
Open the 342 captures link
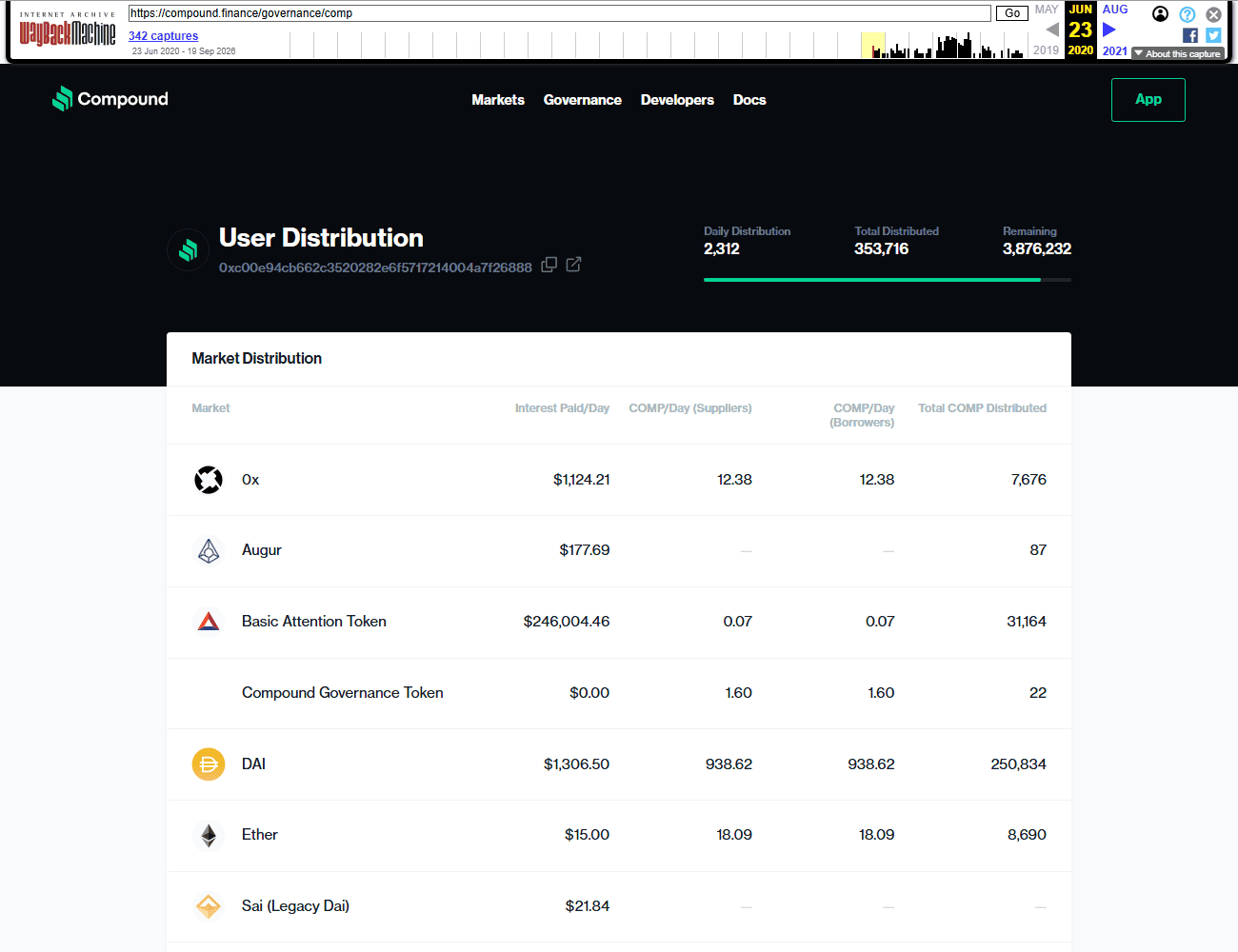164,36
